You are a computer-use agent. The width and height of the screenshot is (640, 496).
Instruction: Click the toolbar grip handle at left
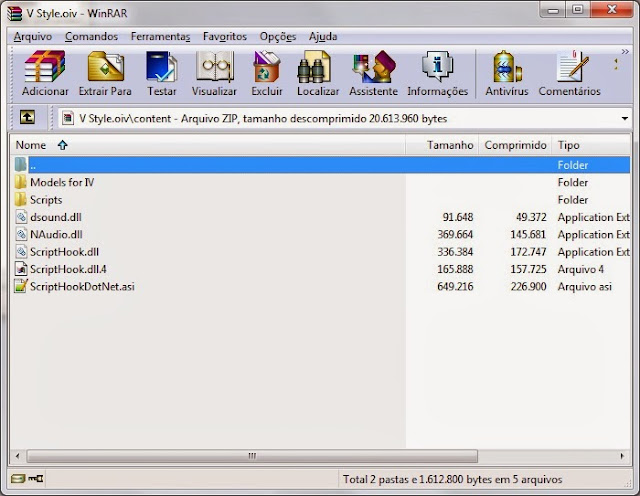(12, 73)
